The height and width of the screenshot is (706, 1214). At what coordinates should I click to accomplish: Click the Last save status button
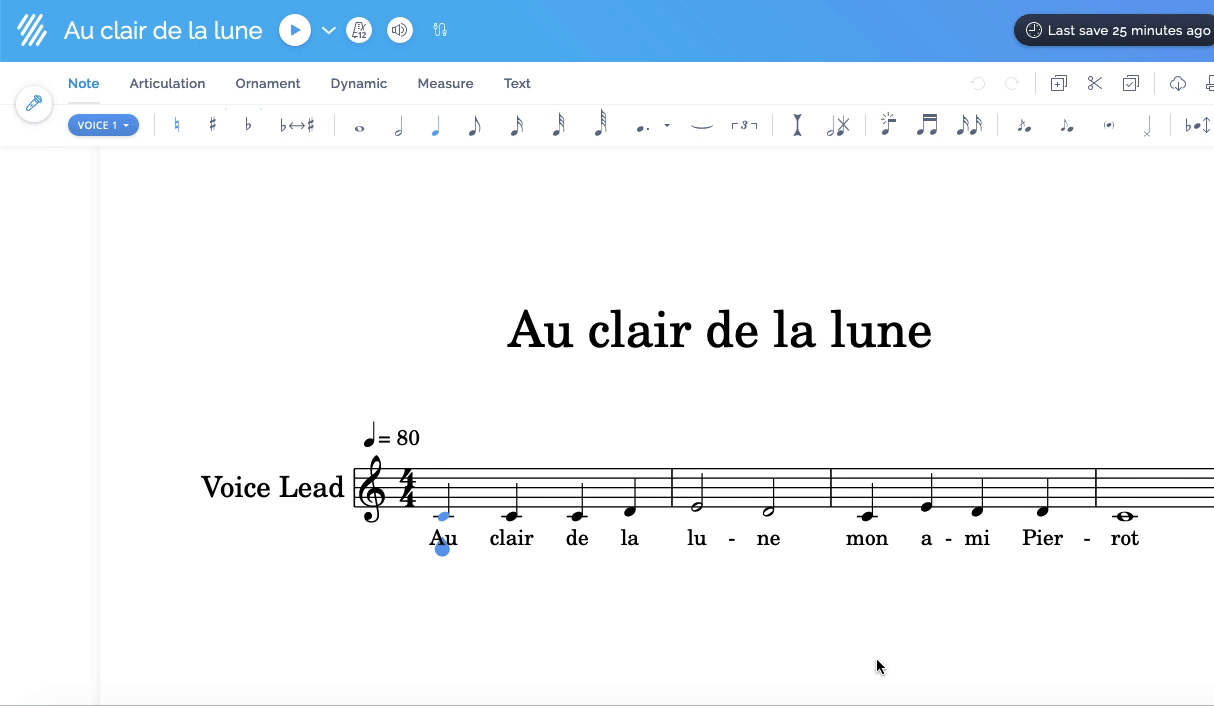coord(1117,30)
